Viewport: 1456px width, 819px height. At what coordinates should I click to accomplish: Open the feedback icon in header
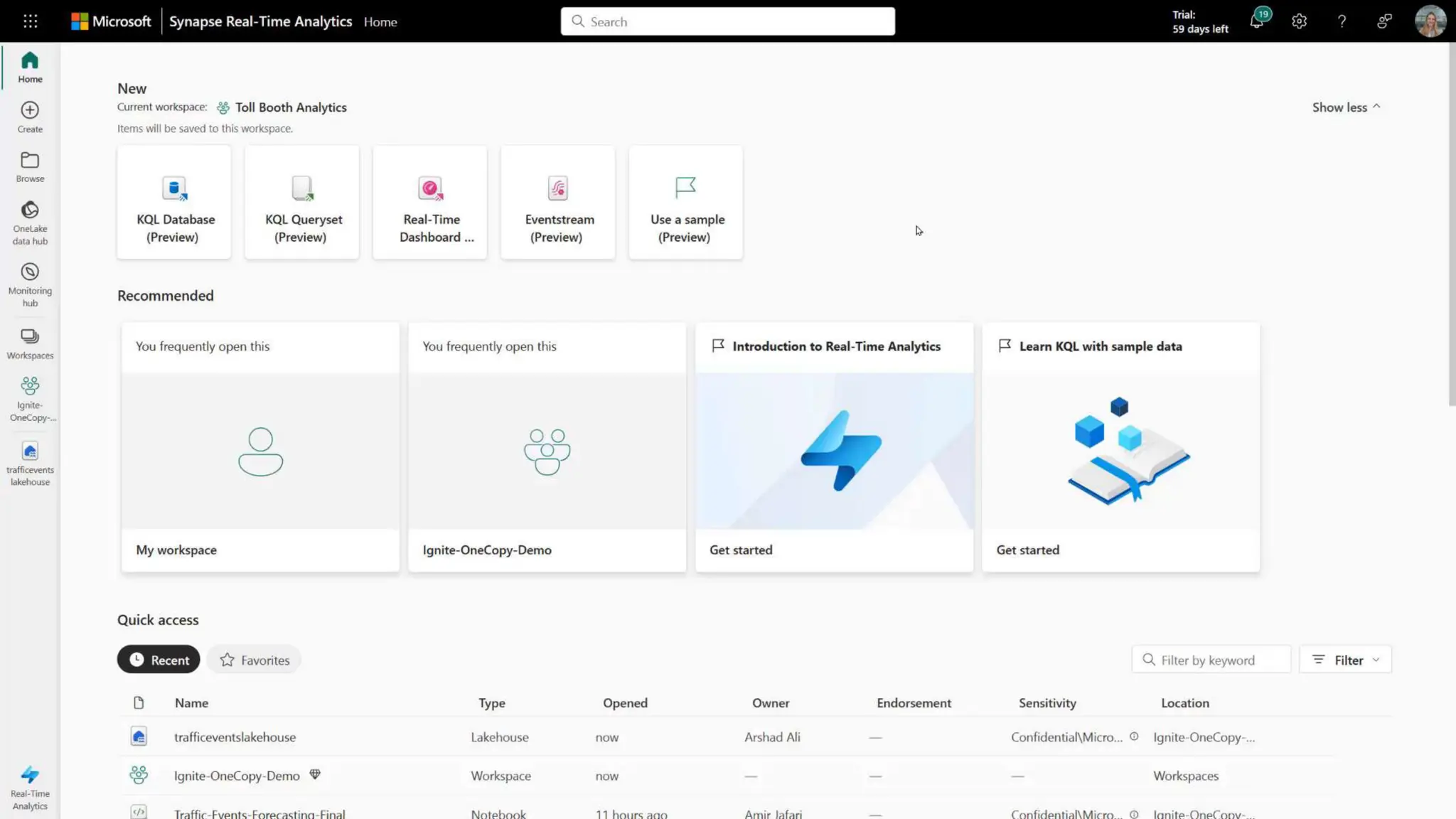pos(1383,21)
